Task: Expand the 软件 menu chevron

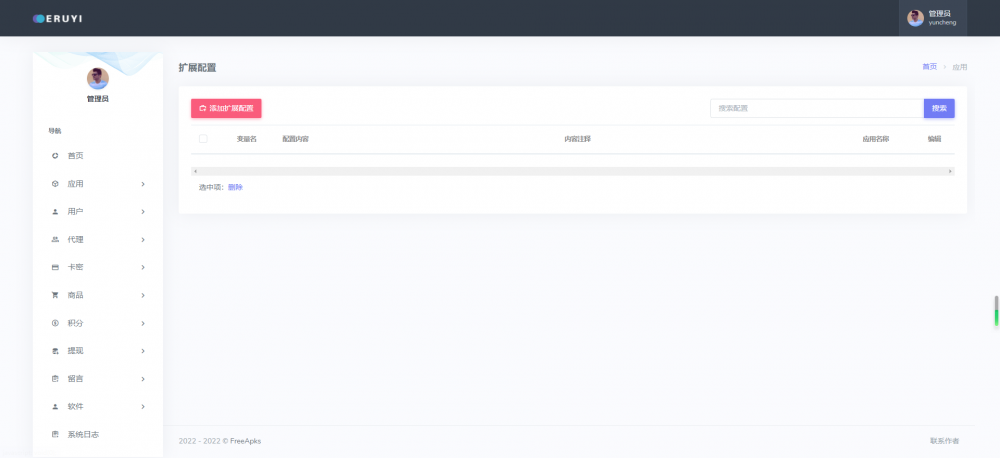Action: [x=143, y=407]
